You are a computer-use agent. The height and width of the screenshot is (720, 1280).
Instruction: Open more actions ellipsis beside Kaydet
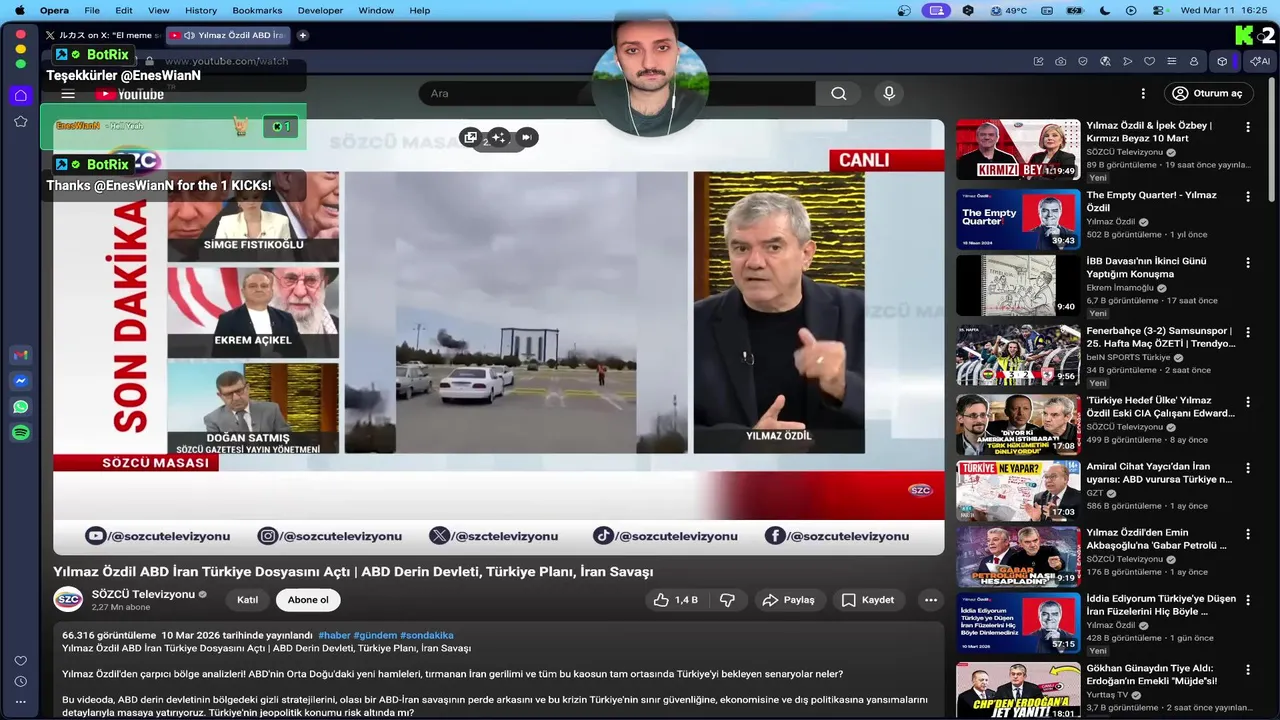[931, 600]
